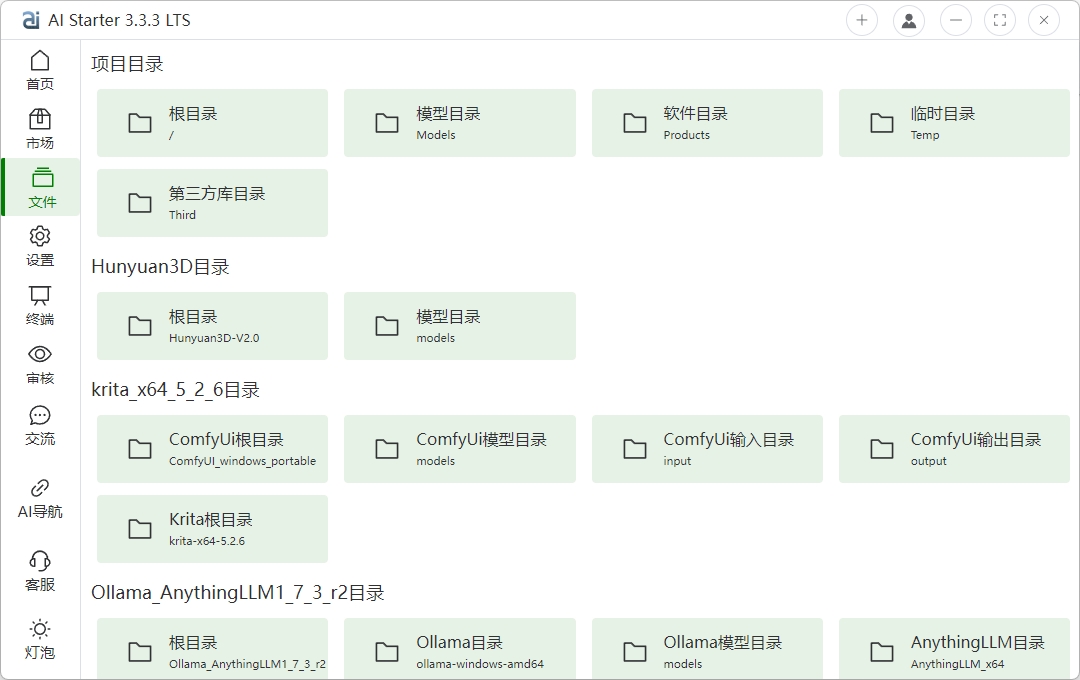Click the Hunyuan3D目录 section heading
The height and width of the screenshot is (680, 1080).
coord(160,267)
